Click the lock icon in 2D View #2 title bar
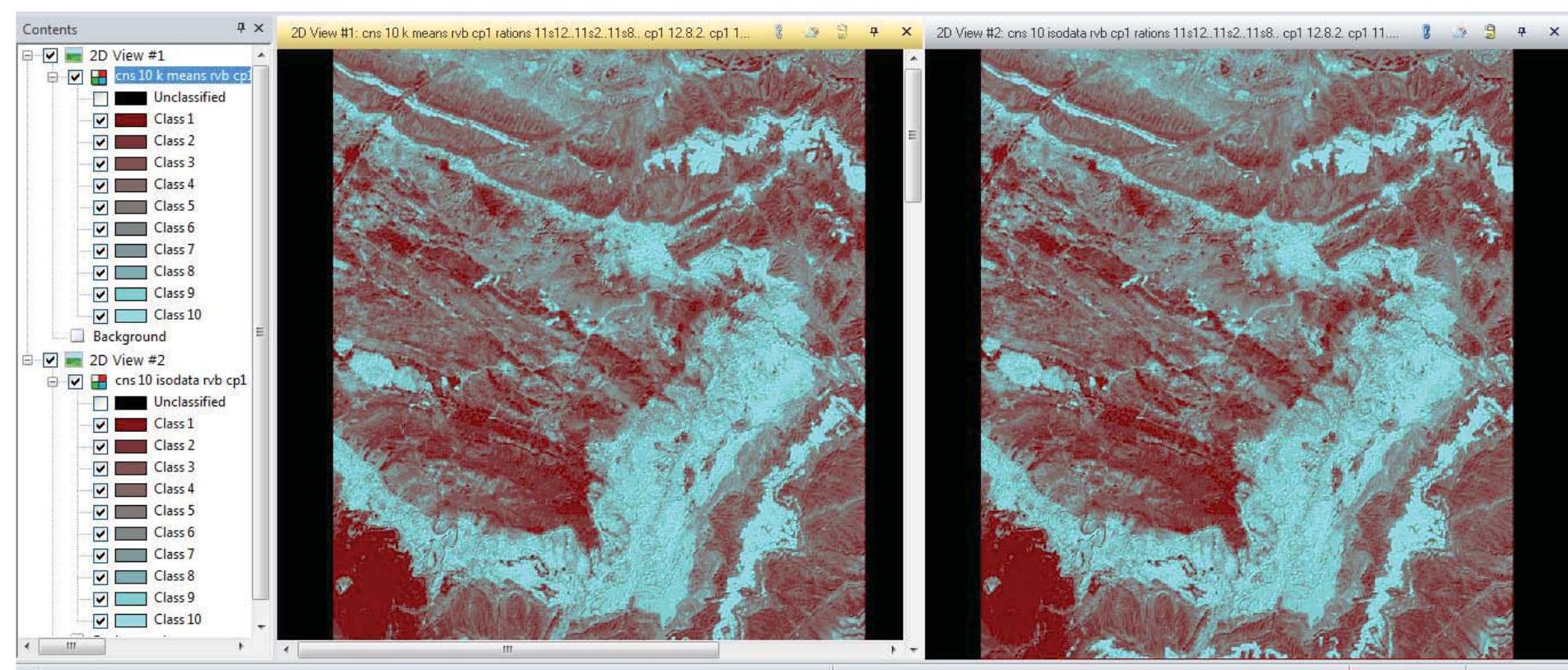Screen dimensions: 1568x670 (x=1490, y=32)
